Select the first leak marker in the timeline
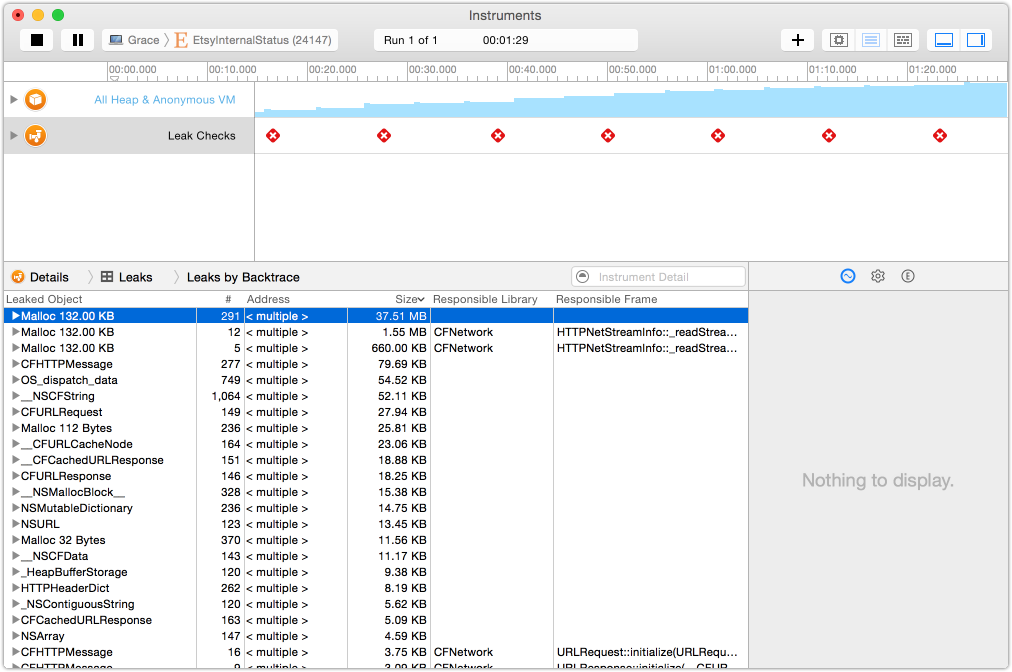The image size is (1012, 672). pos(273,135)
